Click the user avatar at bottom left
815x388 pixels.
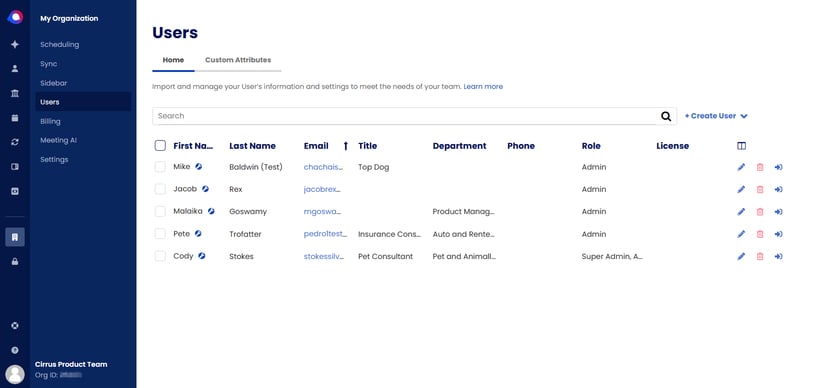pos(15,374)
